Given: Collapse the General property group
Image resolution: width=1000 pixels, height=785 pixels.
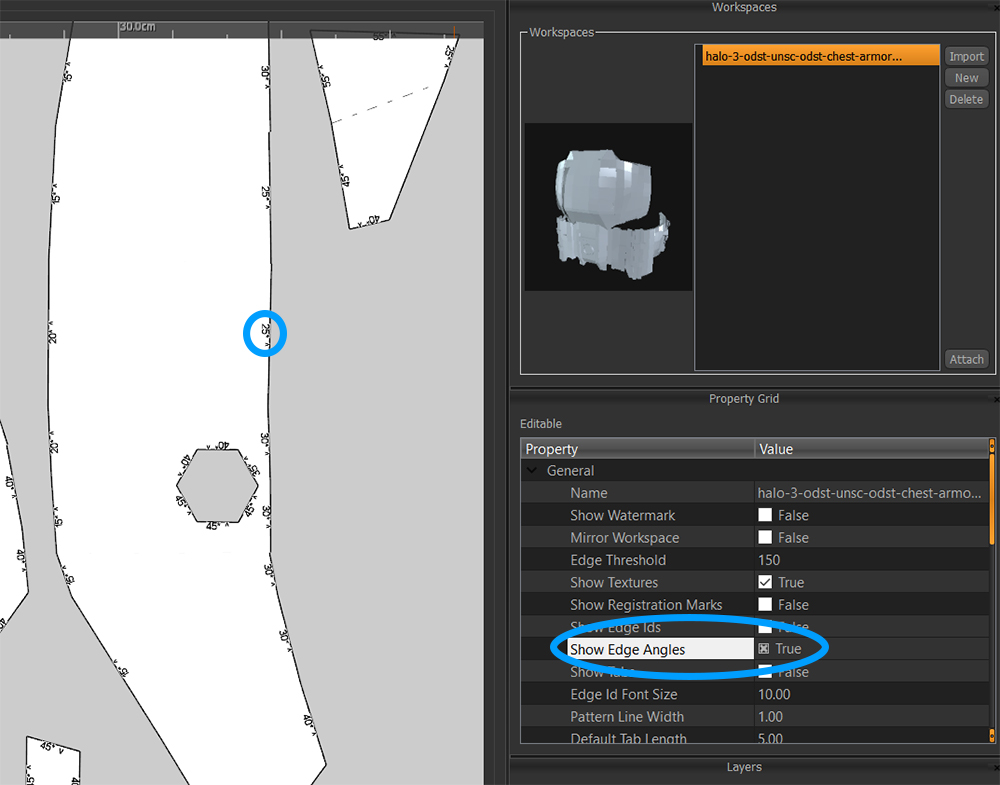Looking at the screenshot, I should pos(532,471).
